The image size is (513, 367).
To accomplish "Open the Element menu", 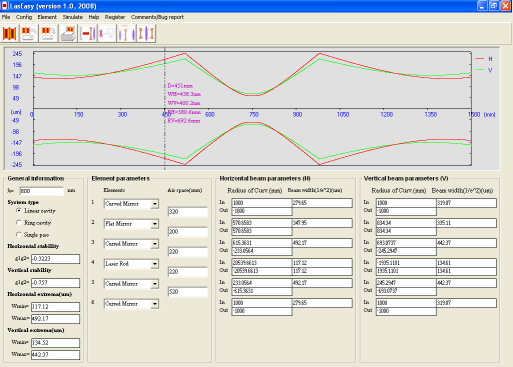I will 47,17.
